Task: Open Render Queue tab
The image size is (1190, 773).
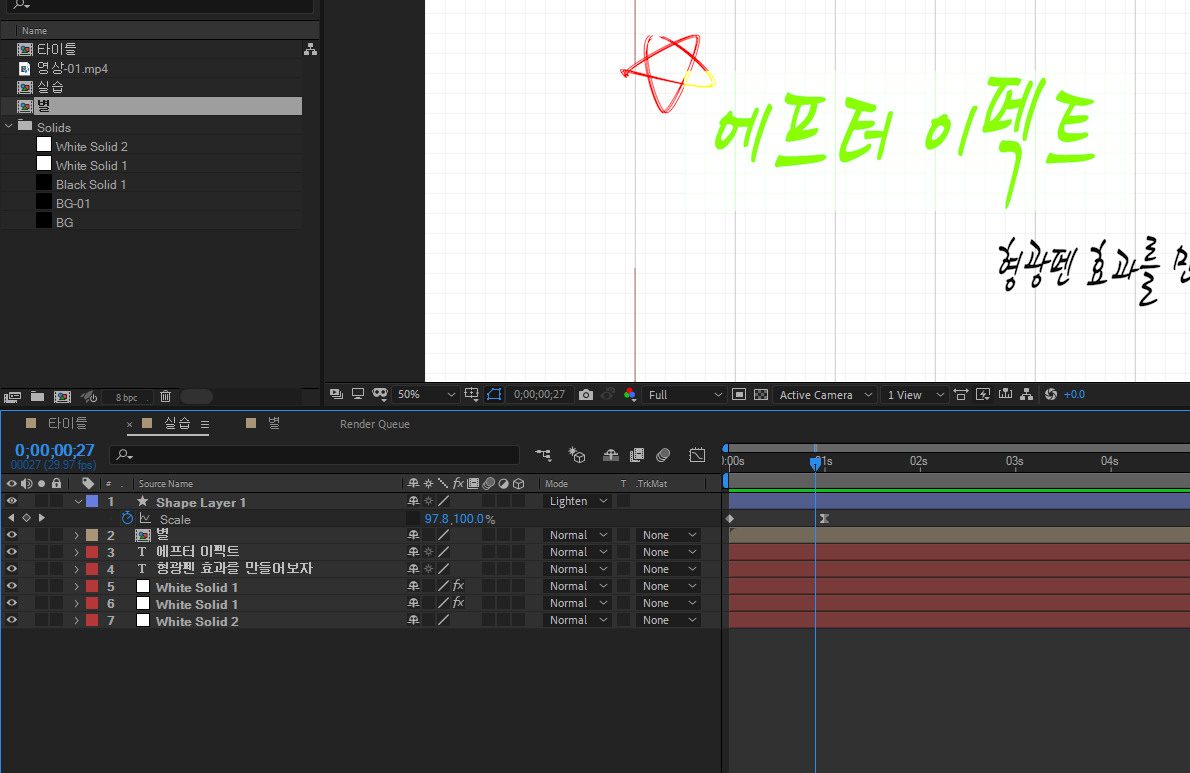Action: (x=375, y=424)
